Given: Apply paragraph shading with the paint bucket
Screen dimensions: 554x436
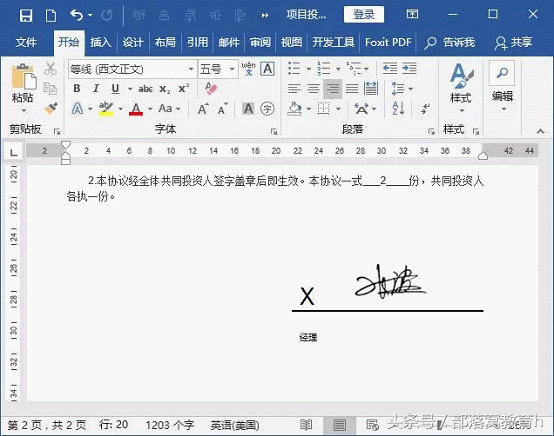Looking at the screenshot, I should tap(294, 109).
